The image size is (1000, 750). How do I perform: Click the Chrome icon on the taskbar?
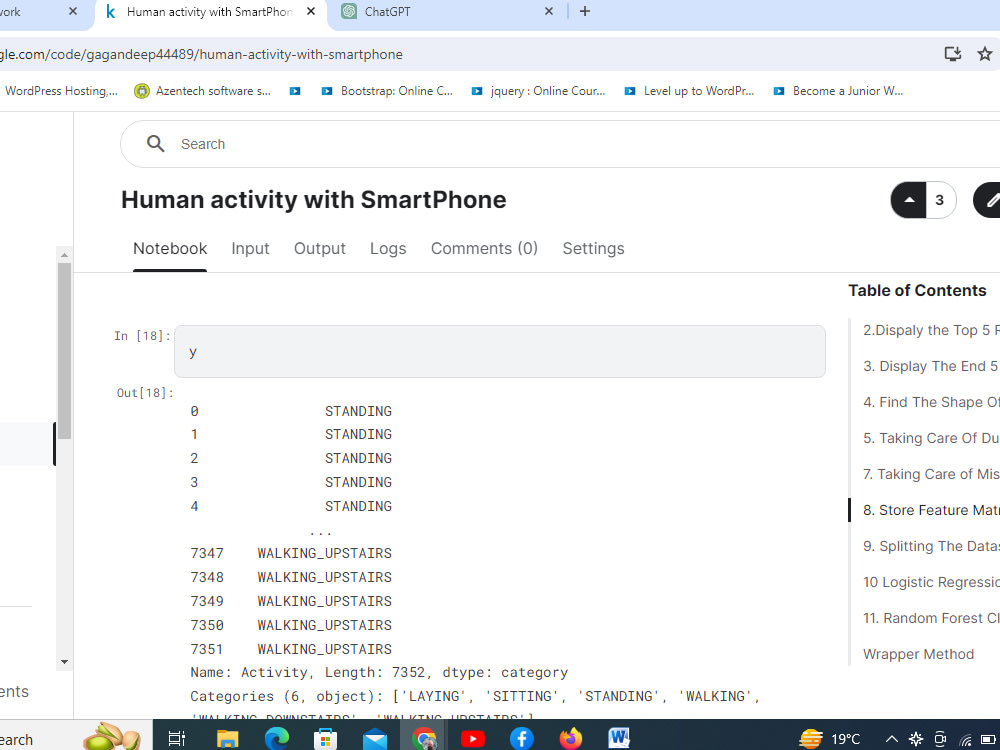(x=424, y=739)
